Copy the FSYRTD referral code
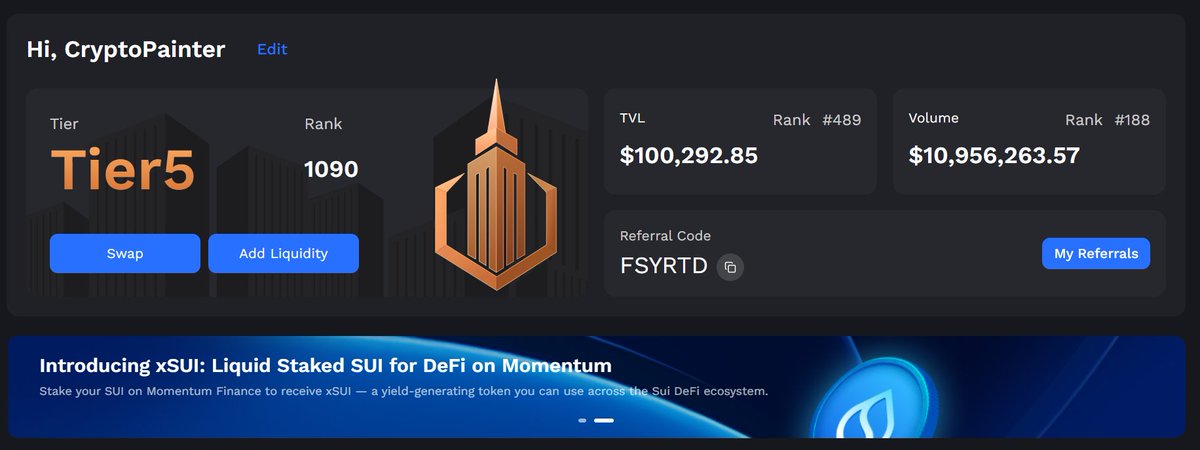The width and height of the screenshot is (1200, 450). point(730,267)
